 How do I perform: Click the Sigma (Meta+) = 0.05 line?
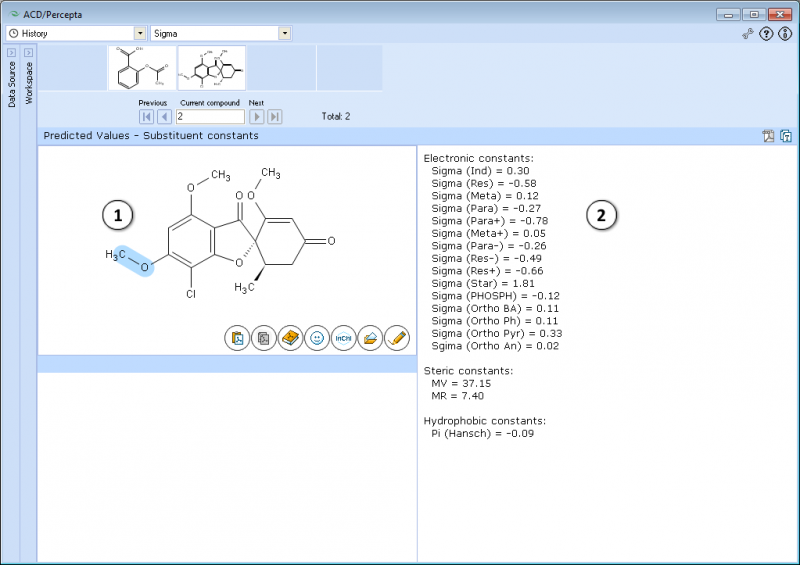pos(488,234)
